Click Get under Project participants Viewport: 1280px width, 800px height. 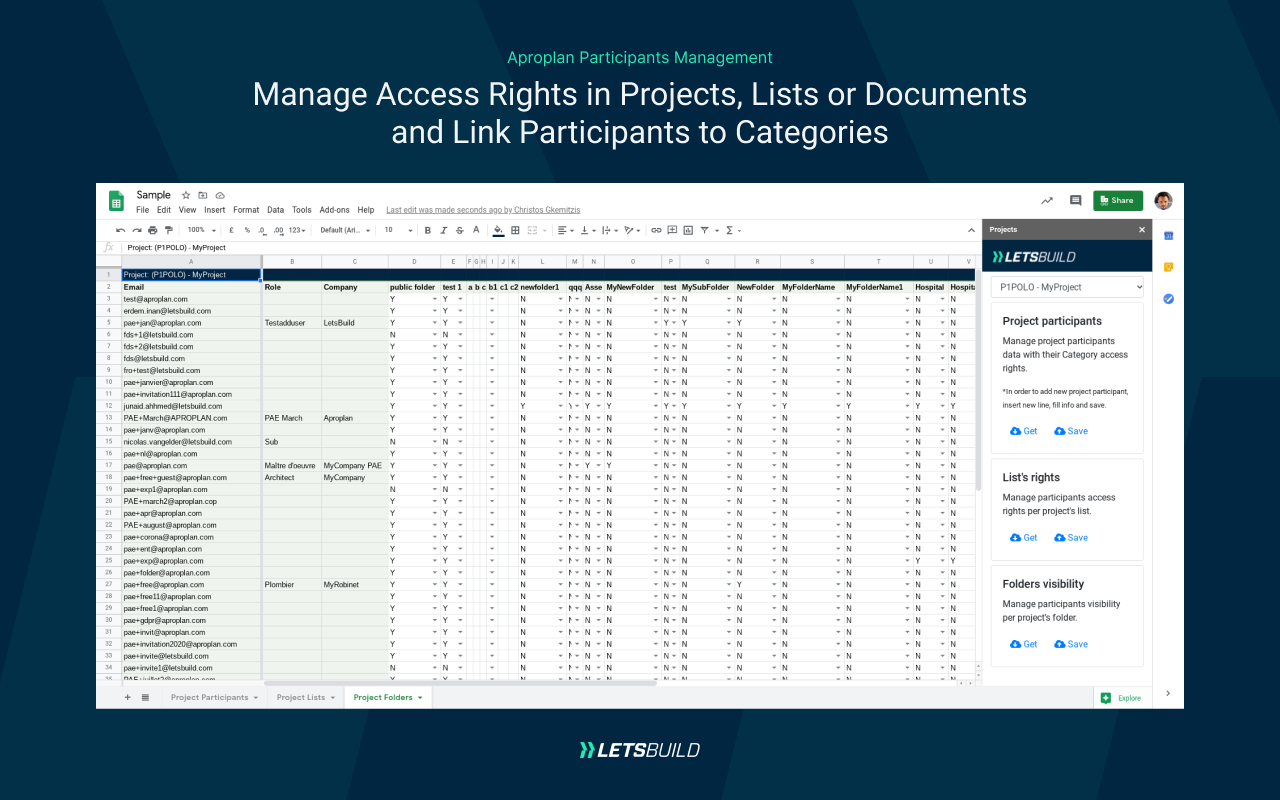tap(1023, 431)
